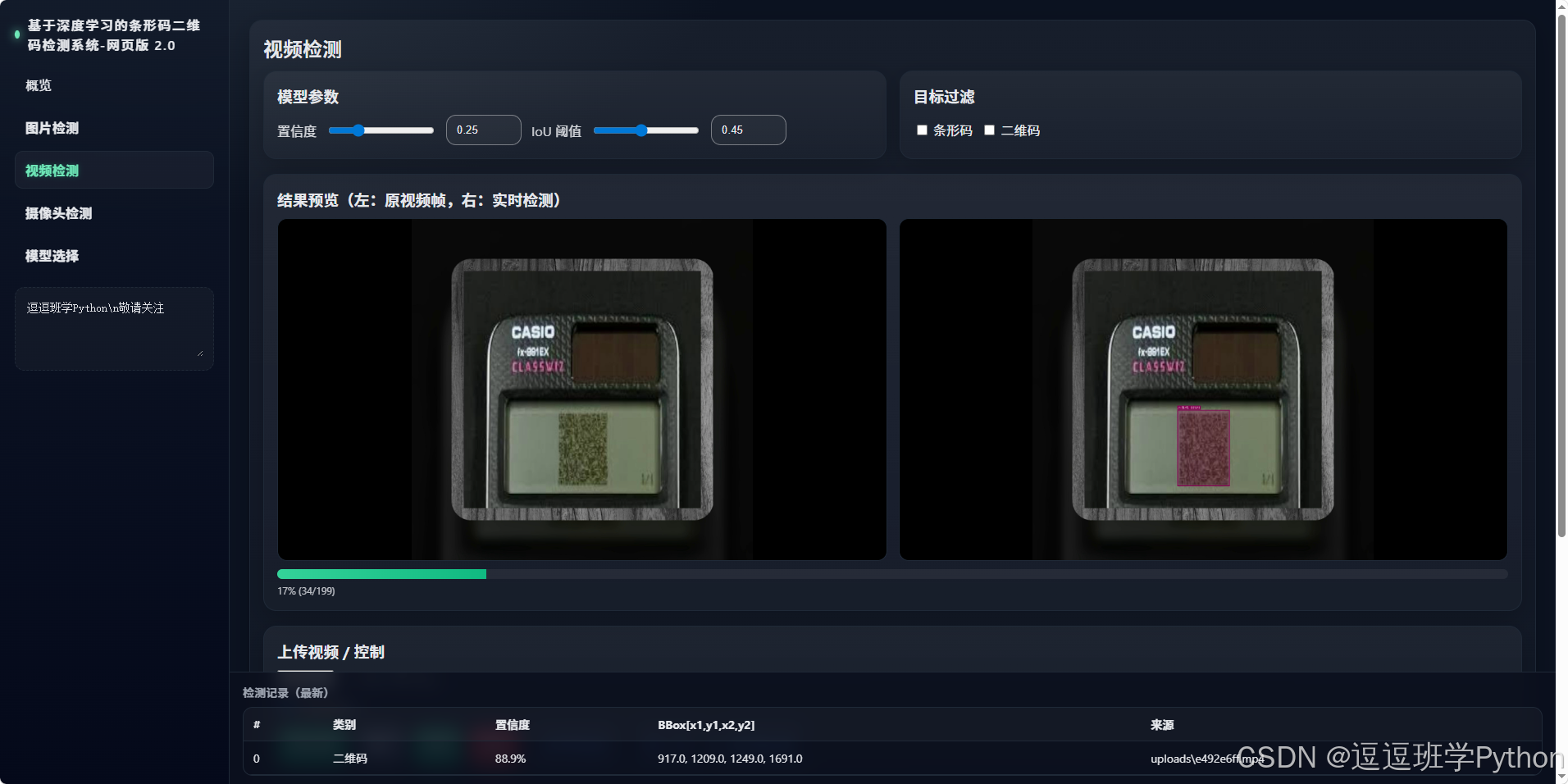Adjust the 置信度 confidence slider
The image size is (1568, 784).
coord(381,130)
